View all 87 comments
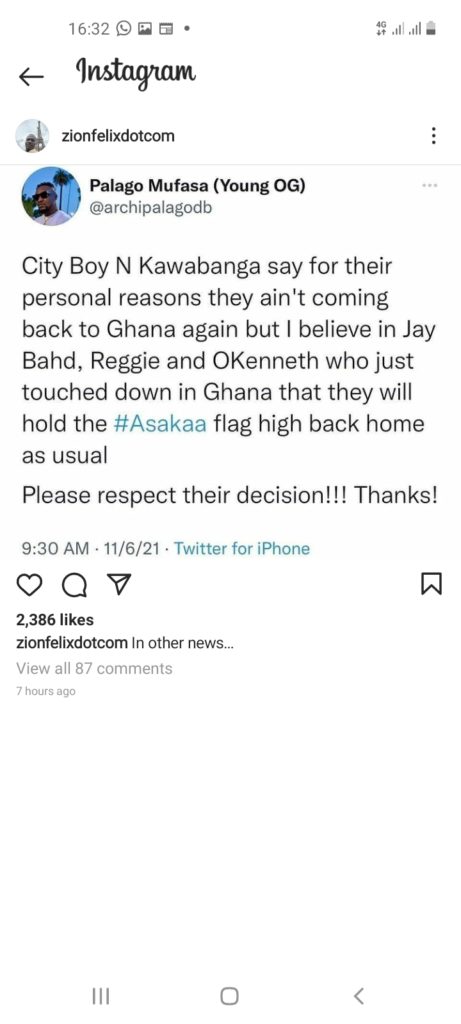Screen dimensions: 461x1024 coord(94,668)
